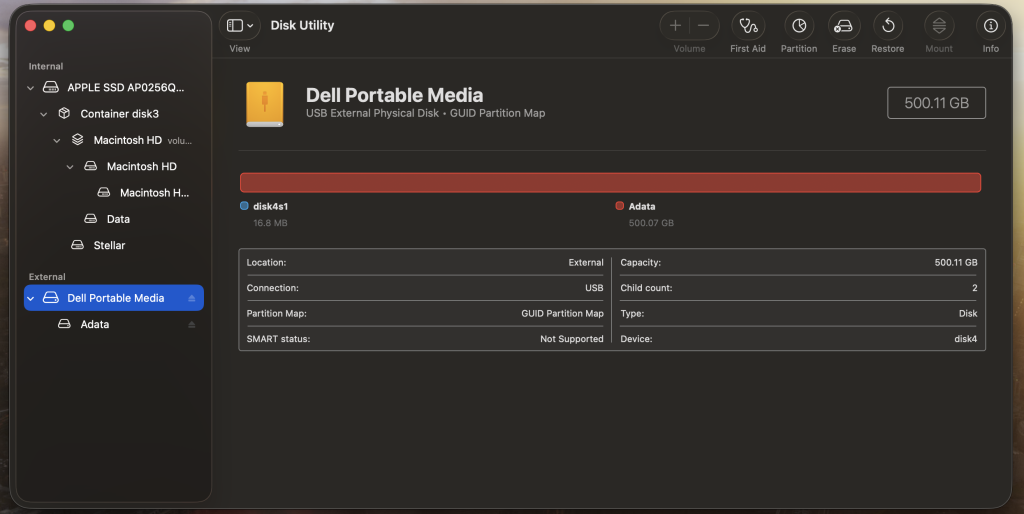
Task: Open the Partition tool
Action: click(x=799, y=25)
